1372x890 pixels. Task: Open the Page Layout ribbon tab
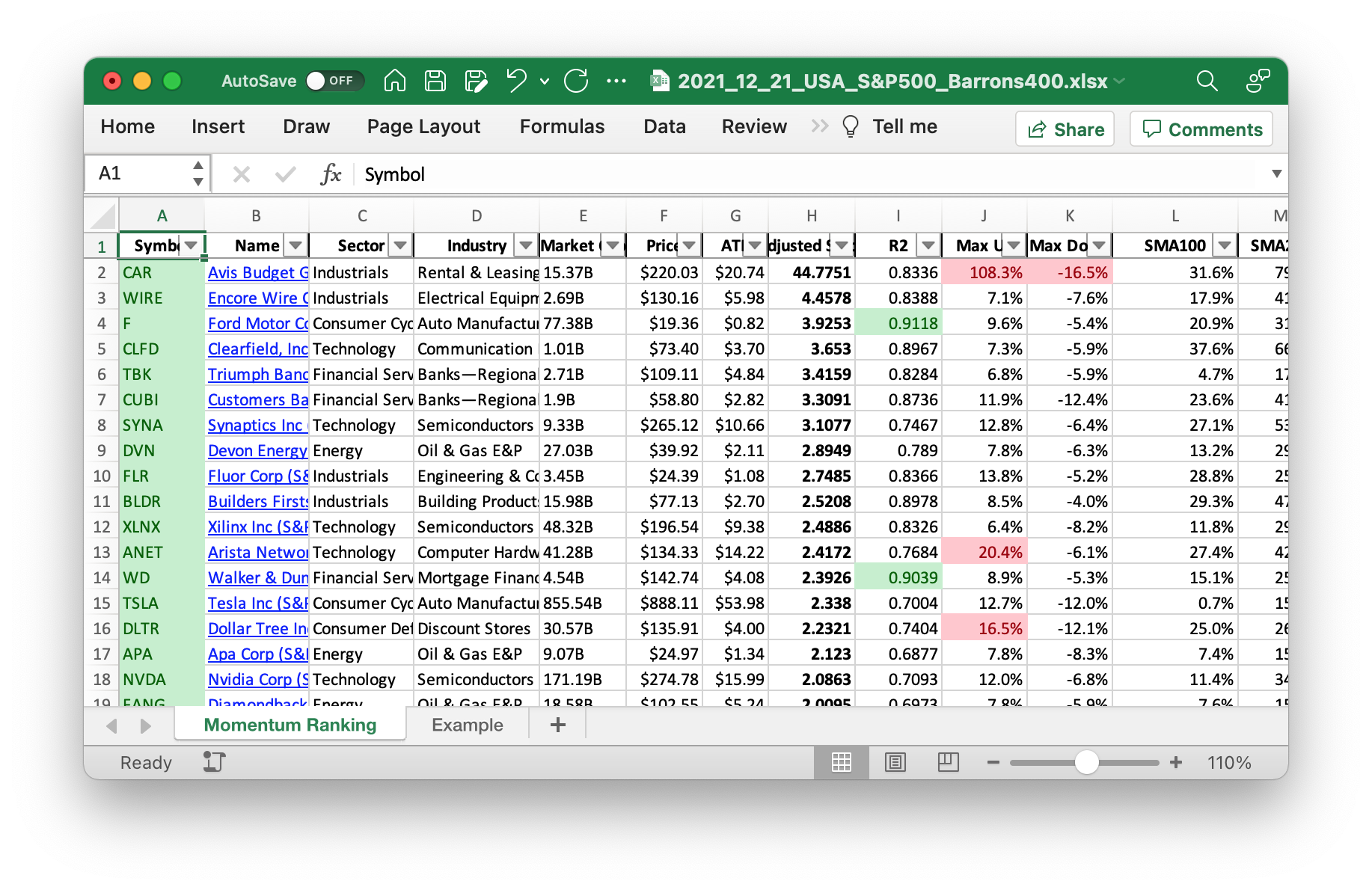pos(423,126)
